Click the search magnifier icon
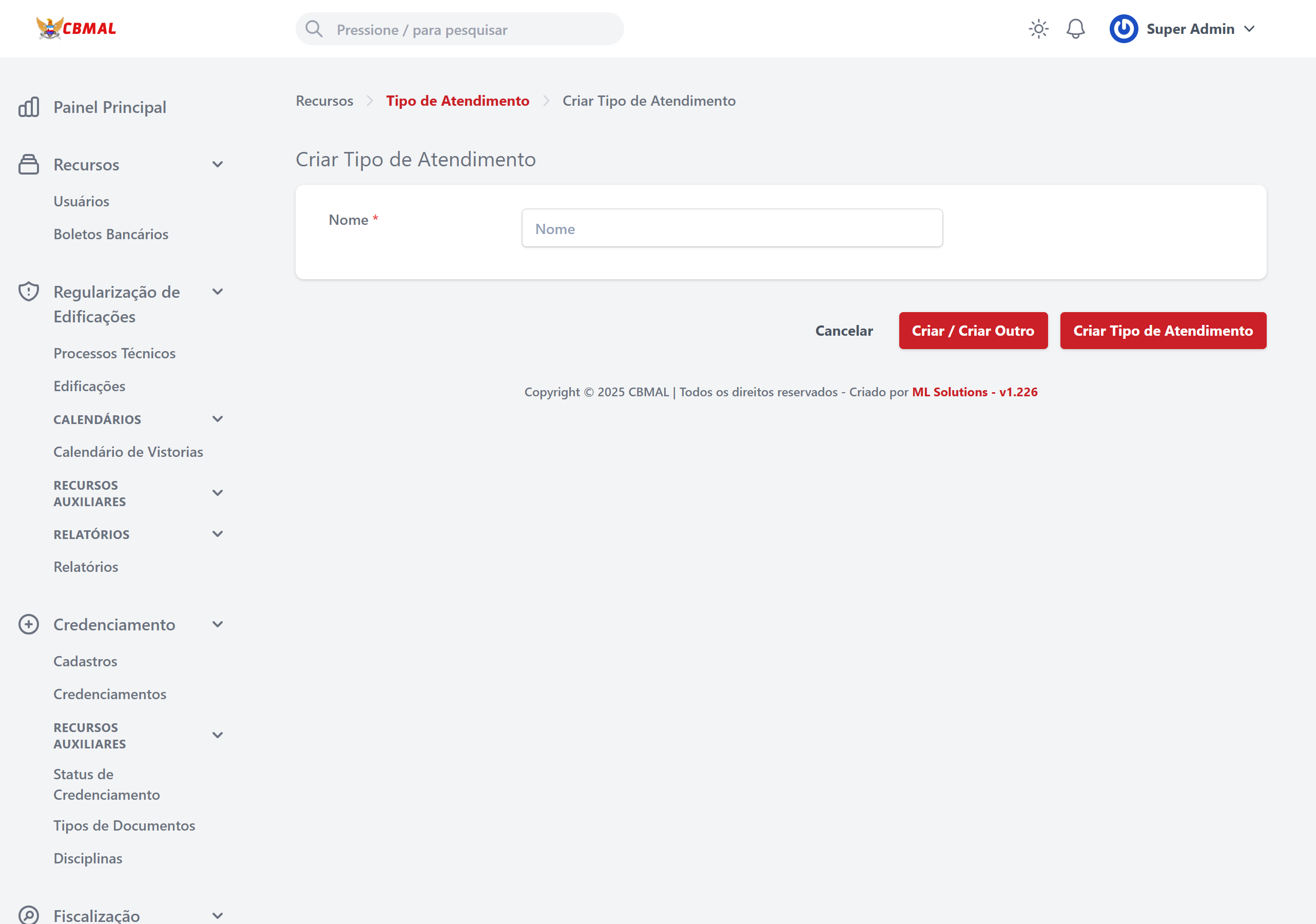1316x924 pixels. click(314, 29)
